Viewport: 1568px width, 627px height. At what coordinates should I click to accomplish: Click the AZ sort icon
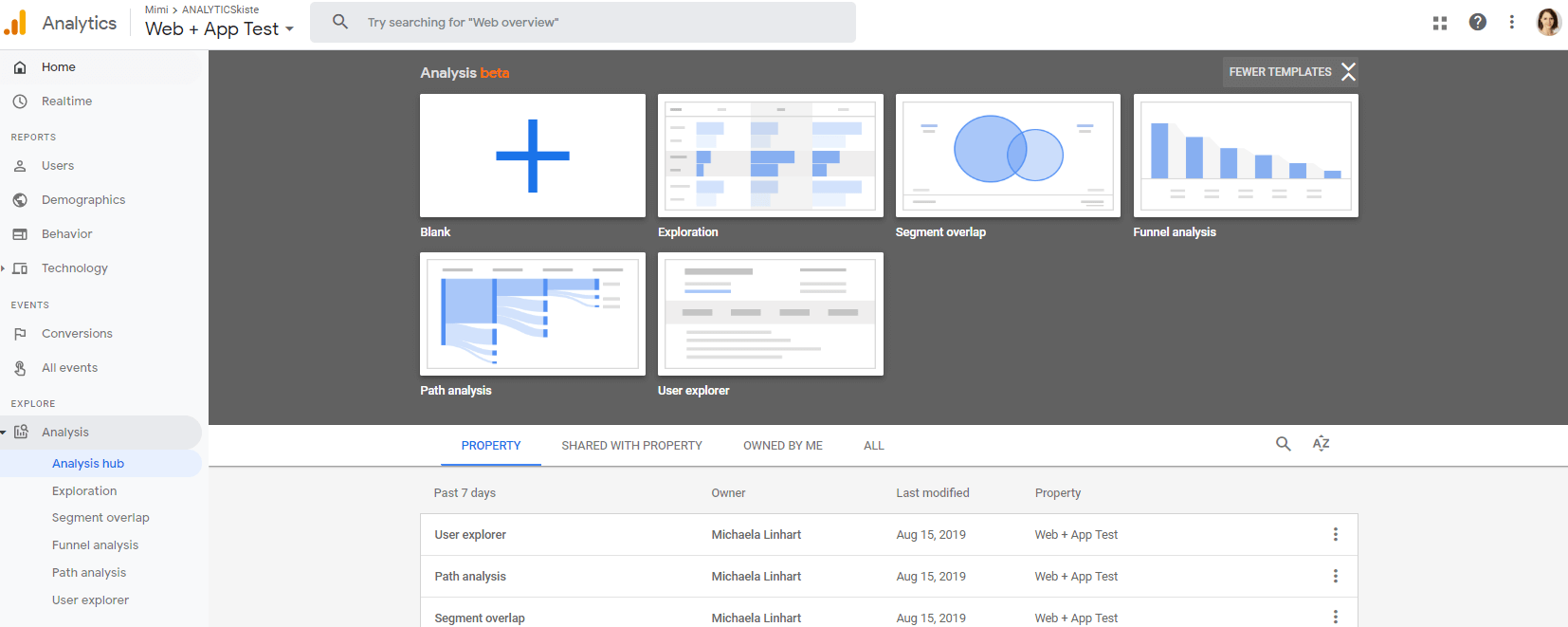coord(1321,444)
